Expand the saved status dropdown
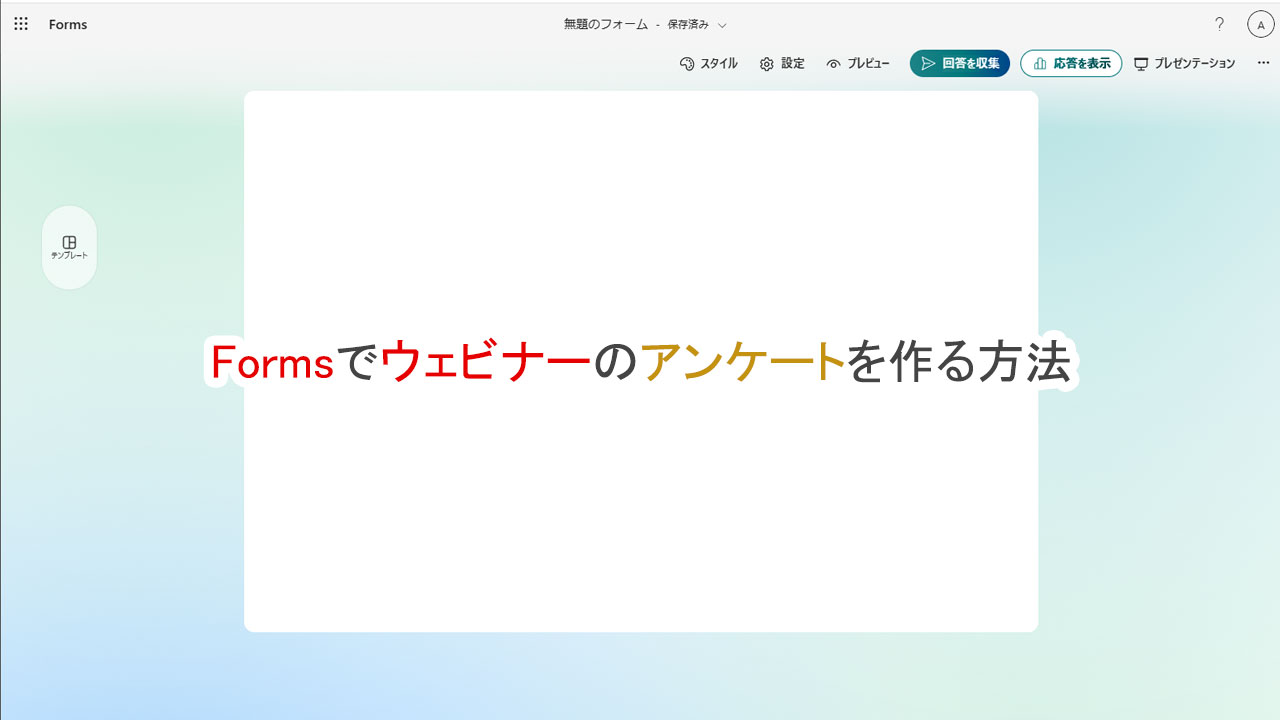This screenshot has width=1280, height=720. tap(722, 24)
